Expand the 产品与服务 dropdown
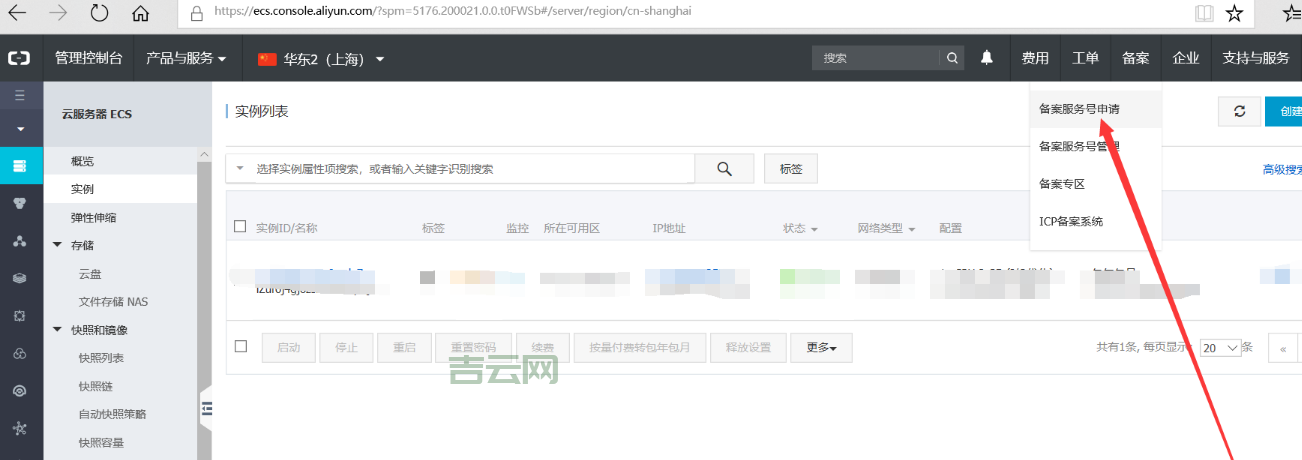1302x460 pixels. point(186,58)
